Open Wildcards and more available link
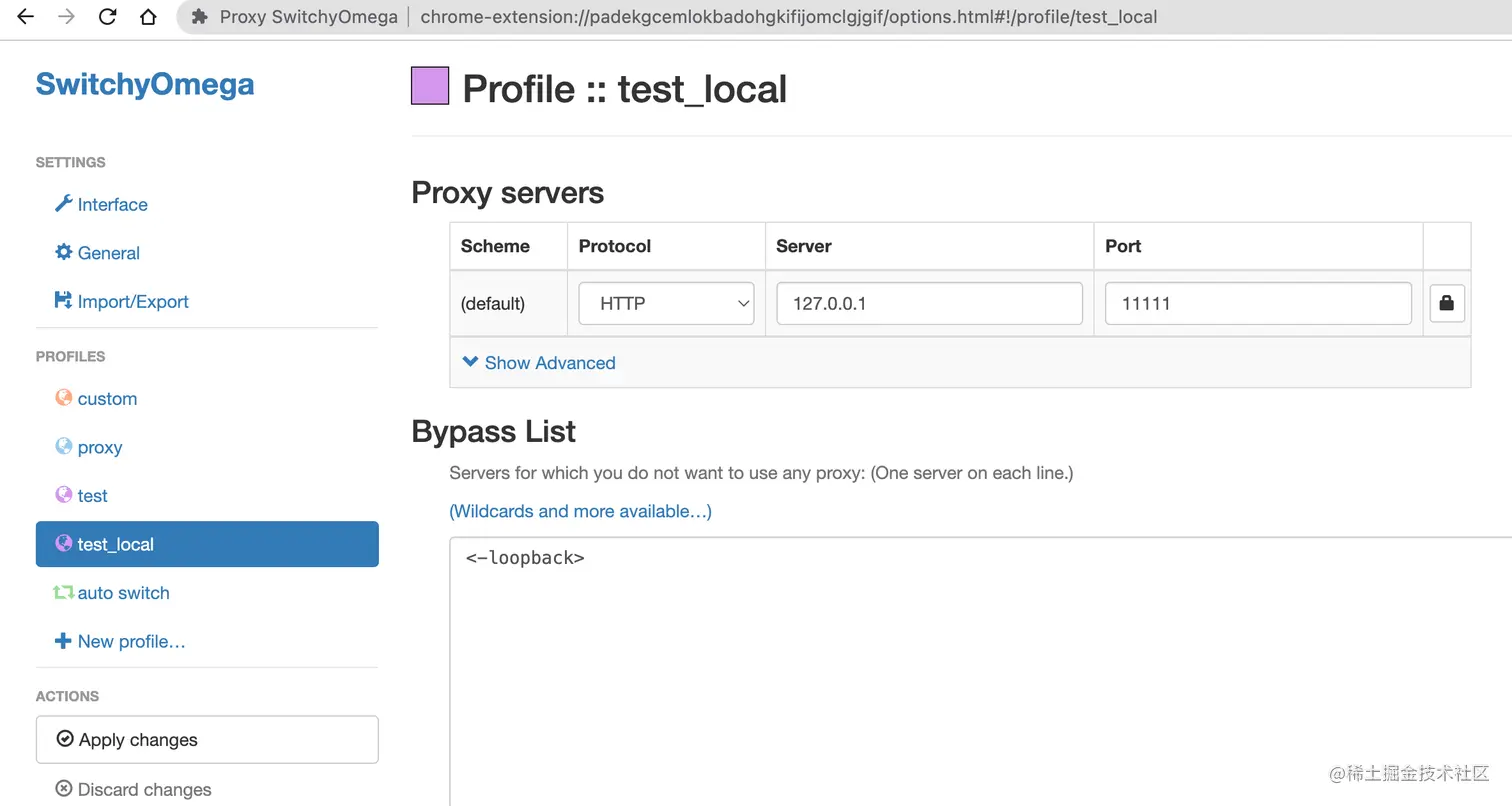Viewport: 1512px width, 806px height. coord(580,512)
